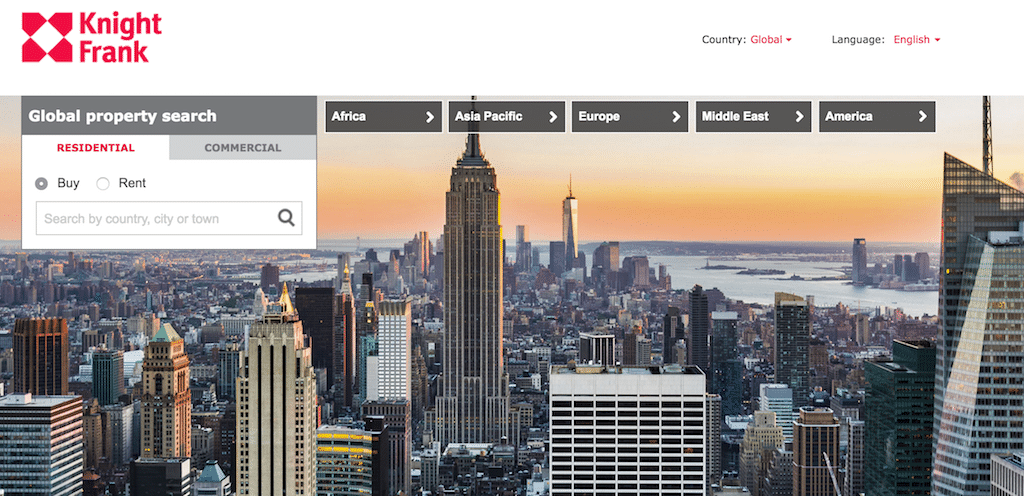Click the Knight Frank logo
The image size is (1024, 496).
pos(91,38)
